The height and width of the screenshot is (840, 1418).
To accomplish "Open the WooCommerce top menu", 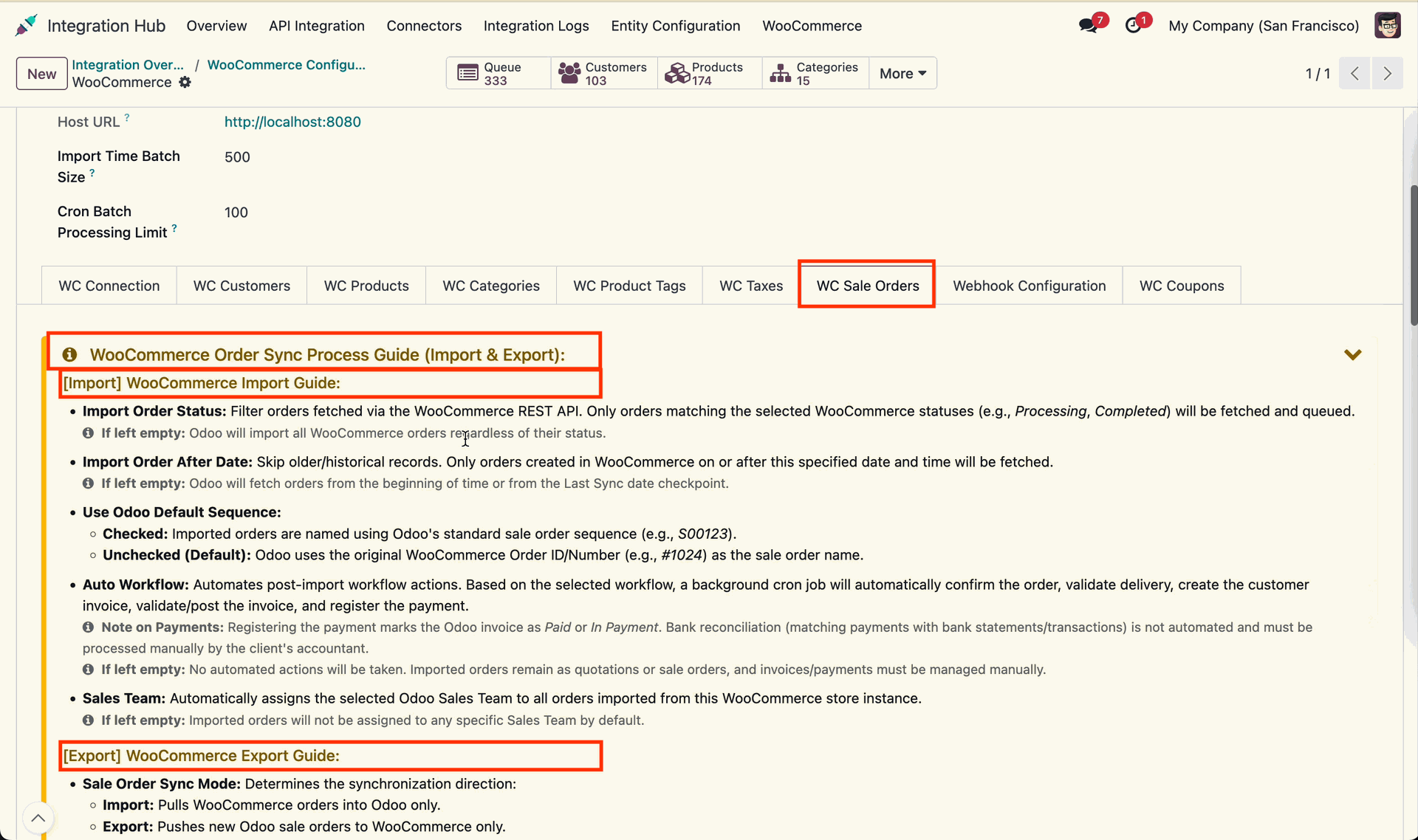I will (x=812, y=26).
